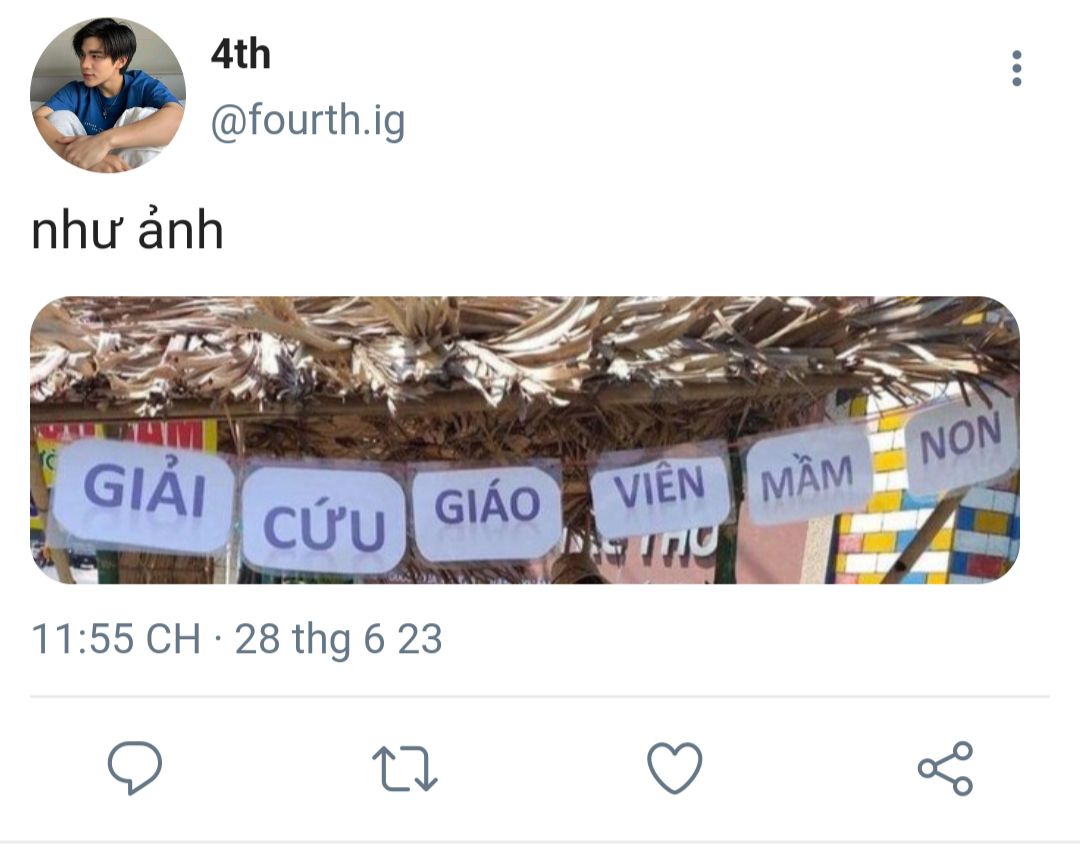Open the @fourth.ig handle profile
This screenshot has height=846, width=1080.
pyautogui.click(x=308, y=121)
